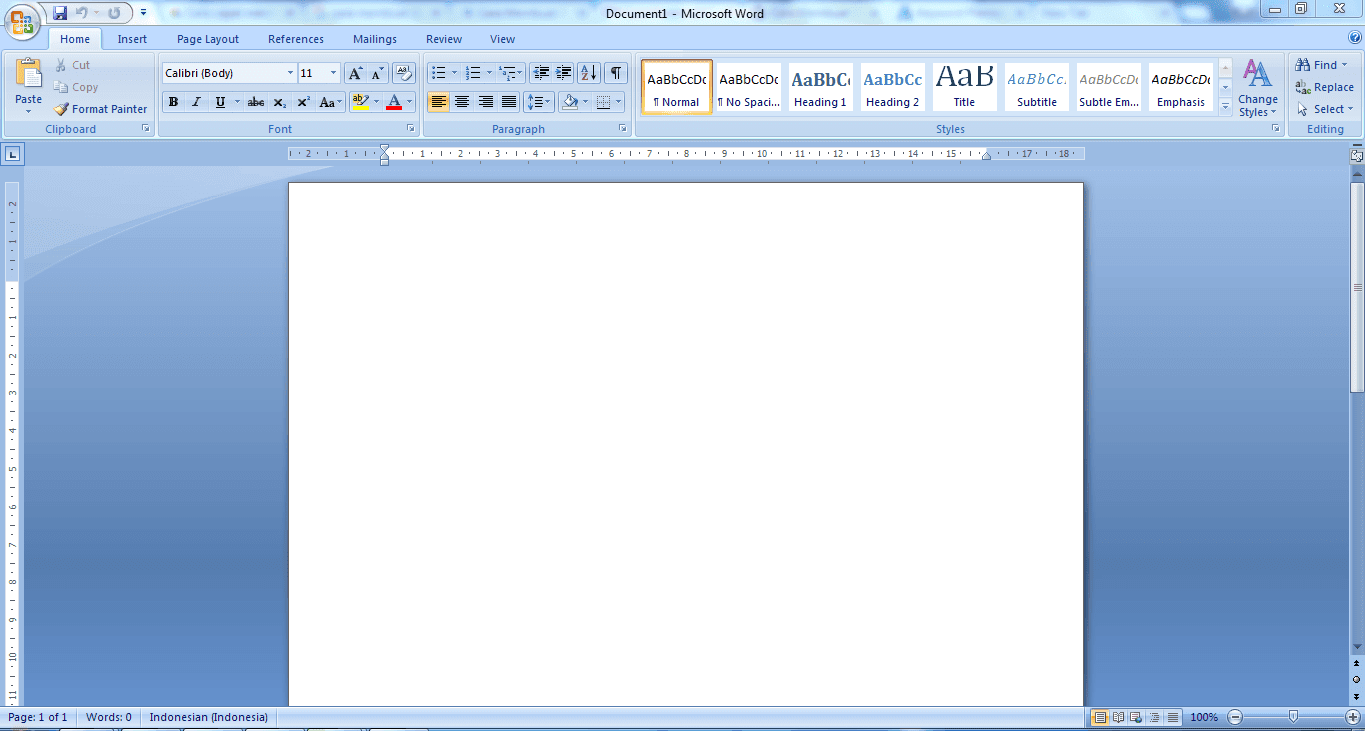1365x731 pixels.
Task: Apply subscript formatting
Action: 280,102
